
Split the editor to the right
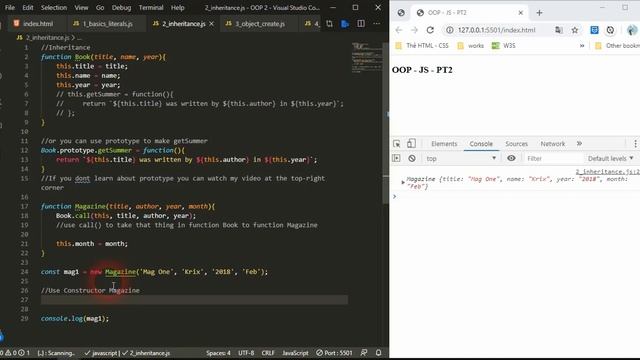click(361, 24)
